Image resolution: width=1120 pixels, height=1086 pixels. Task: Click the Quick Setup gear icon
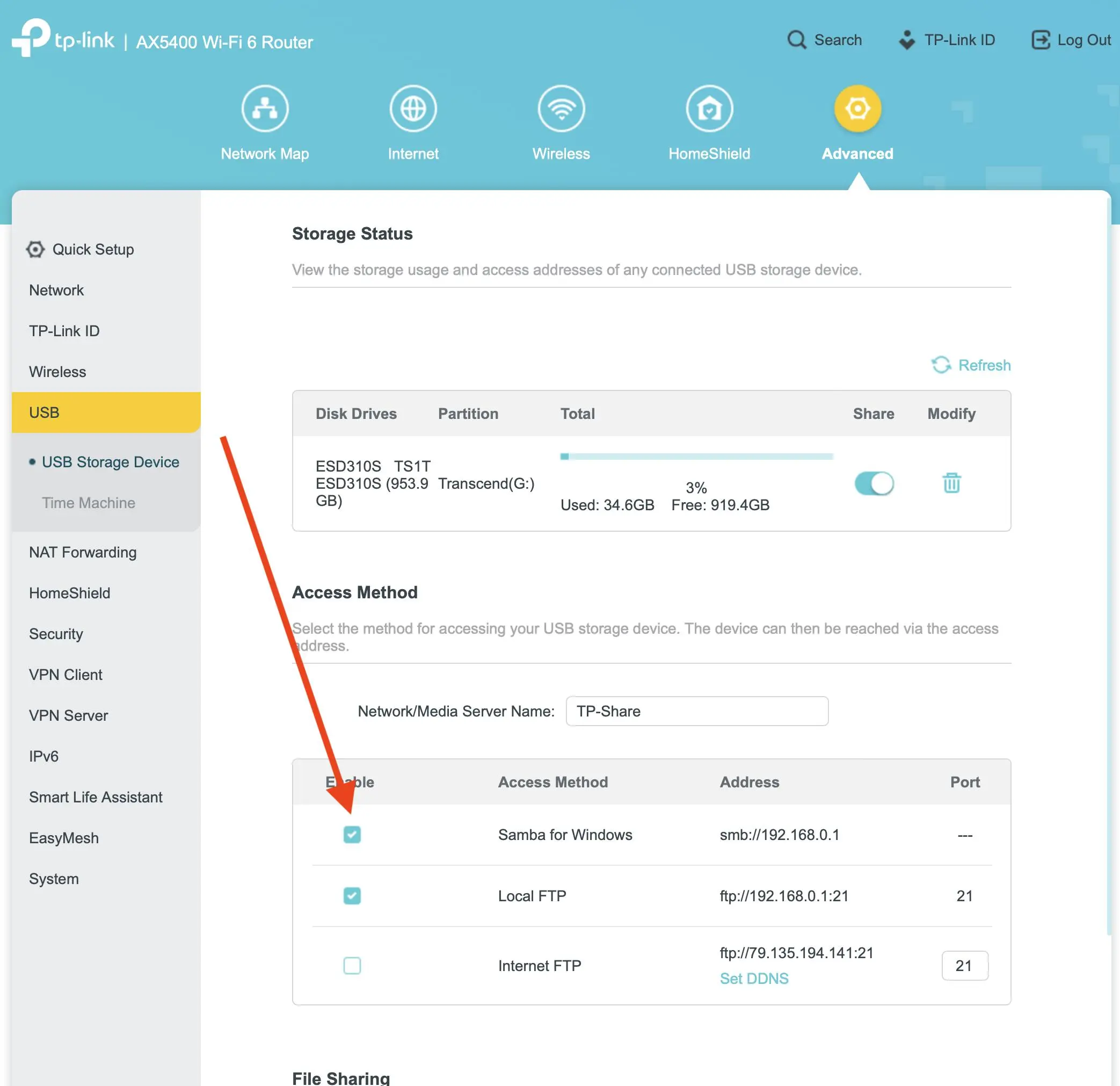(x=35, y=249)
